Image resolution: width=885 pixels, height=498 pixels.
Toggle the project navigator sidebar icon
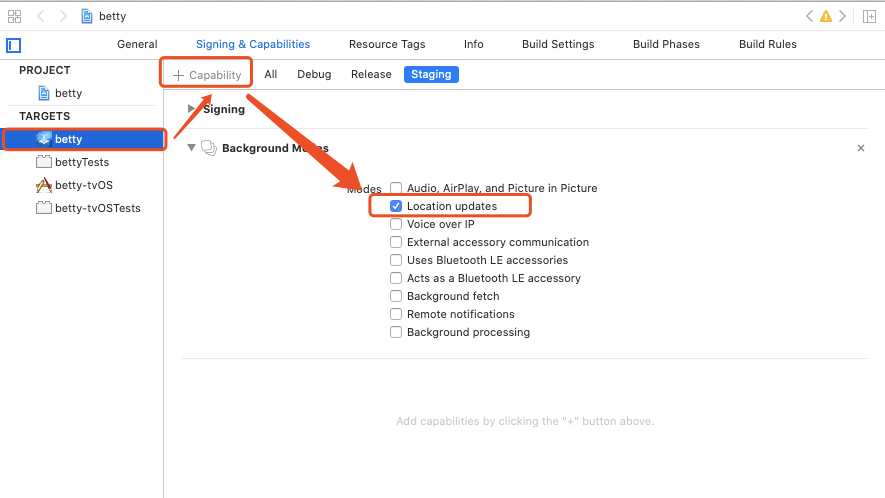(14, 45)
